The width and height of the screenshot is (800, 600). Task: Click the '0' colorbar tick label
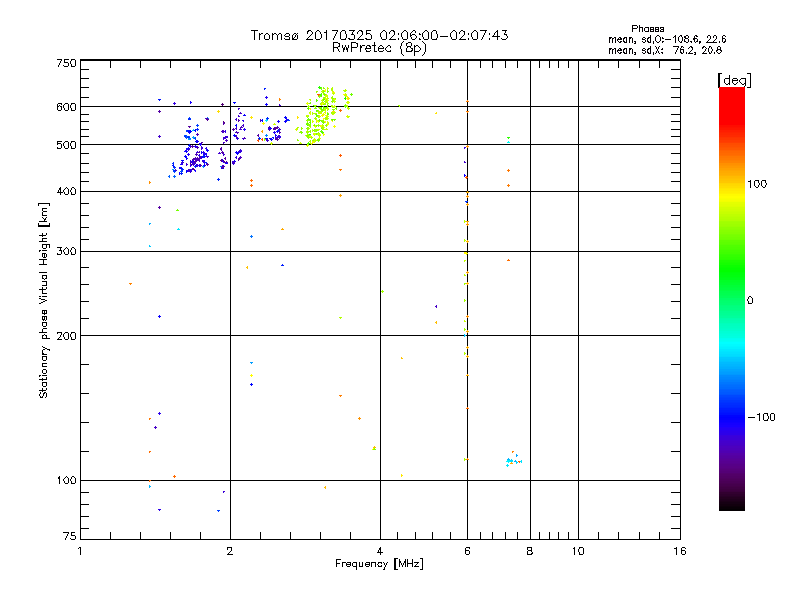pyautogui.click(x=750, y=301)
